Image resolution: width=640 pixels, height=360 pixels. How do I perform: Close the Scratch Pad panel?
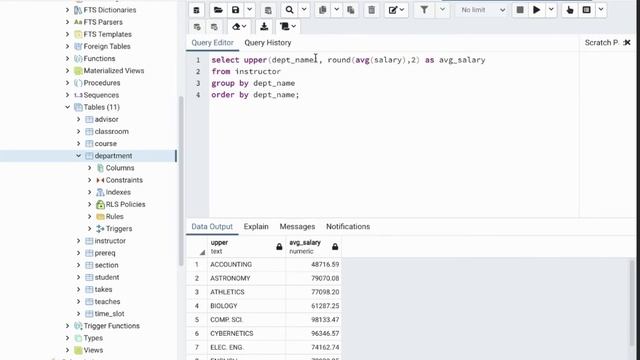[x=627, y=42]
